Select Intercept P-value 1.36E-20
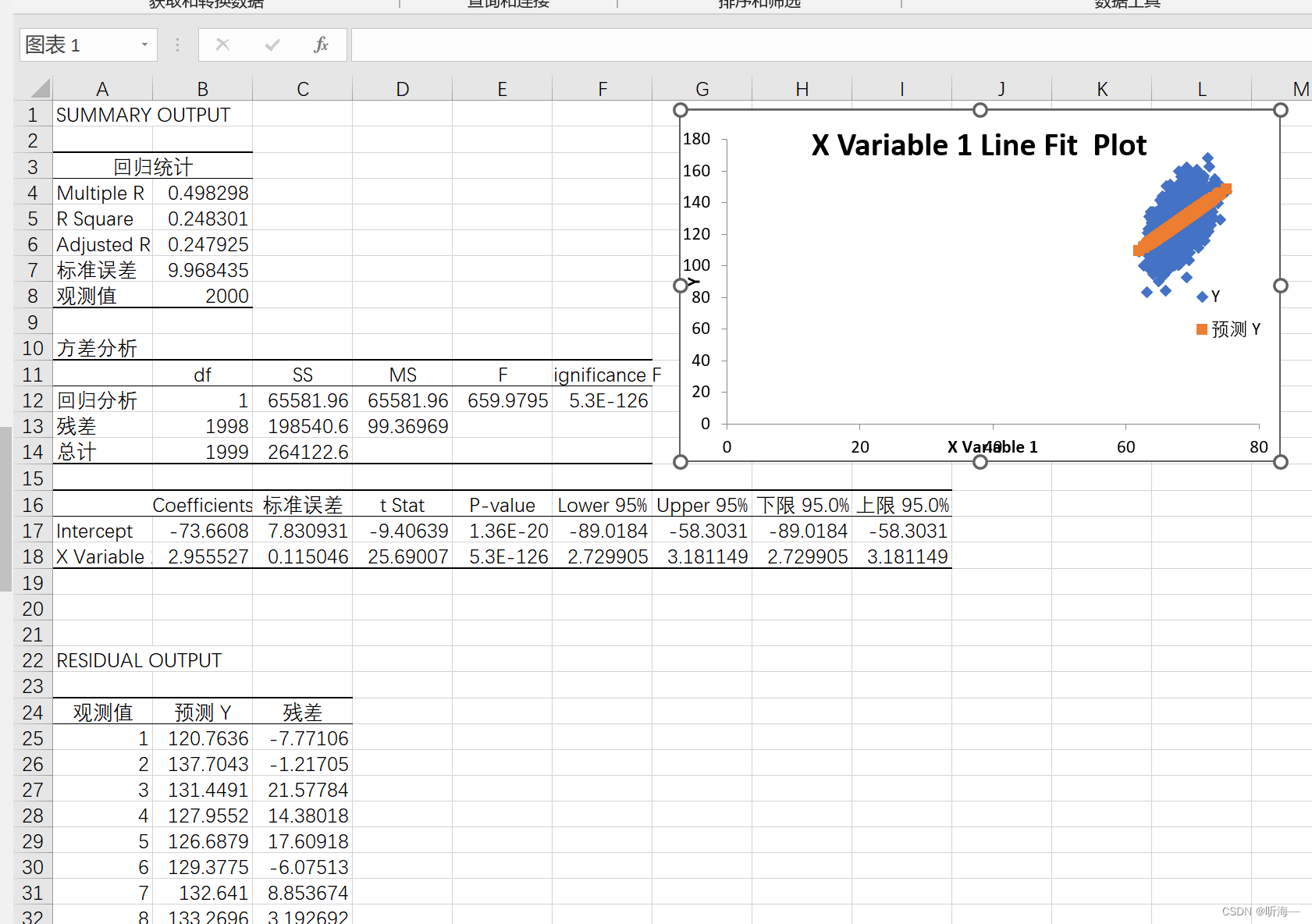The height and width of the screenshot is (924, 1312). click(x=502, y=531)
